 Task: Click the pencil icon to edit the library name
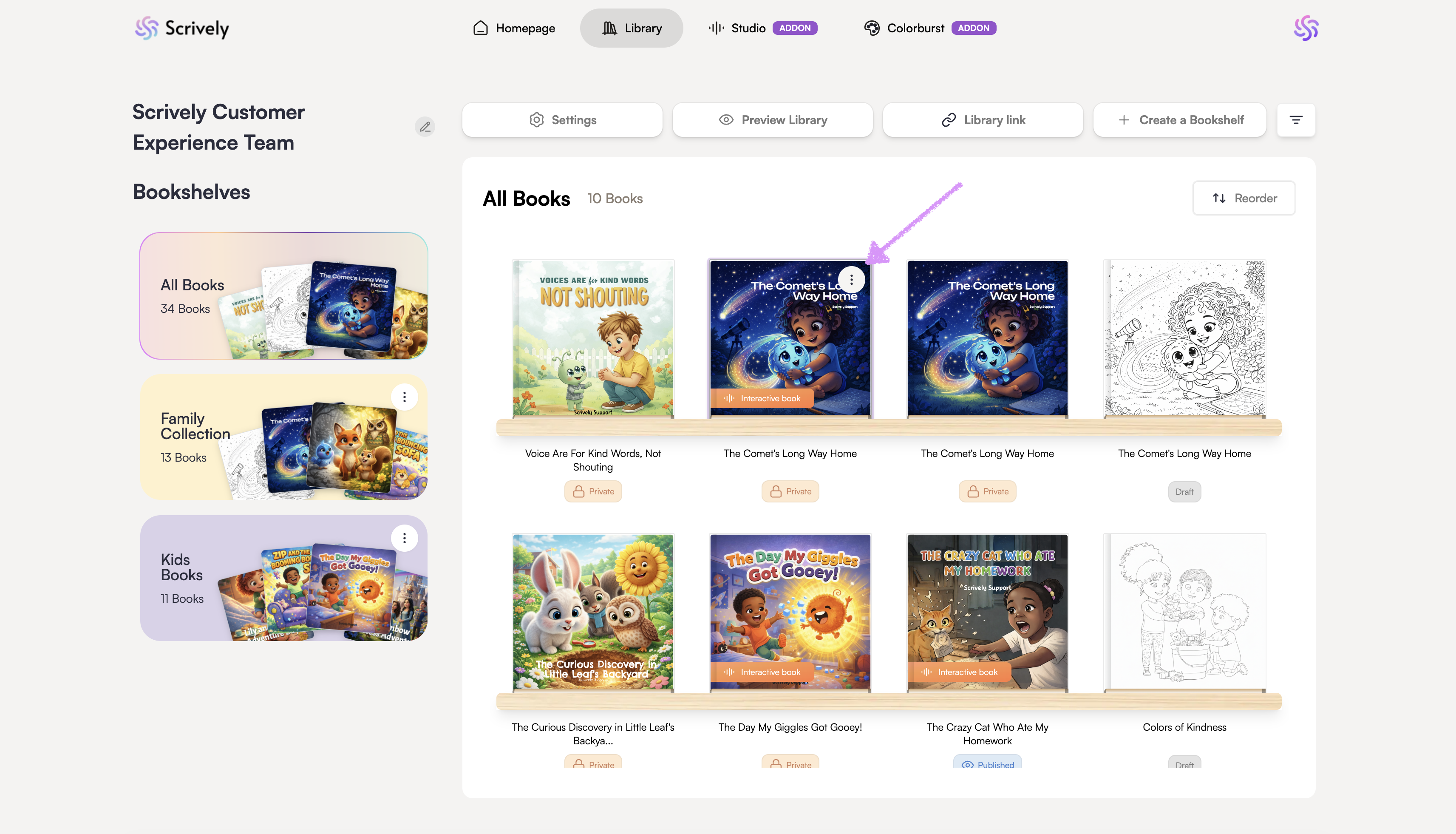pyautogui.click(x=425, y=127)
